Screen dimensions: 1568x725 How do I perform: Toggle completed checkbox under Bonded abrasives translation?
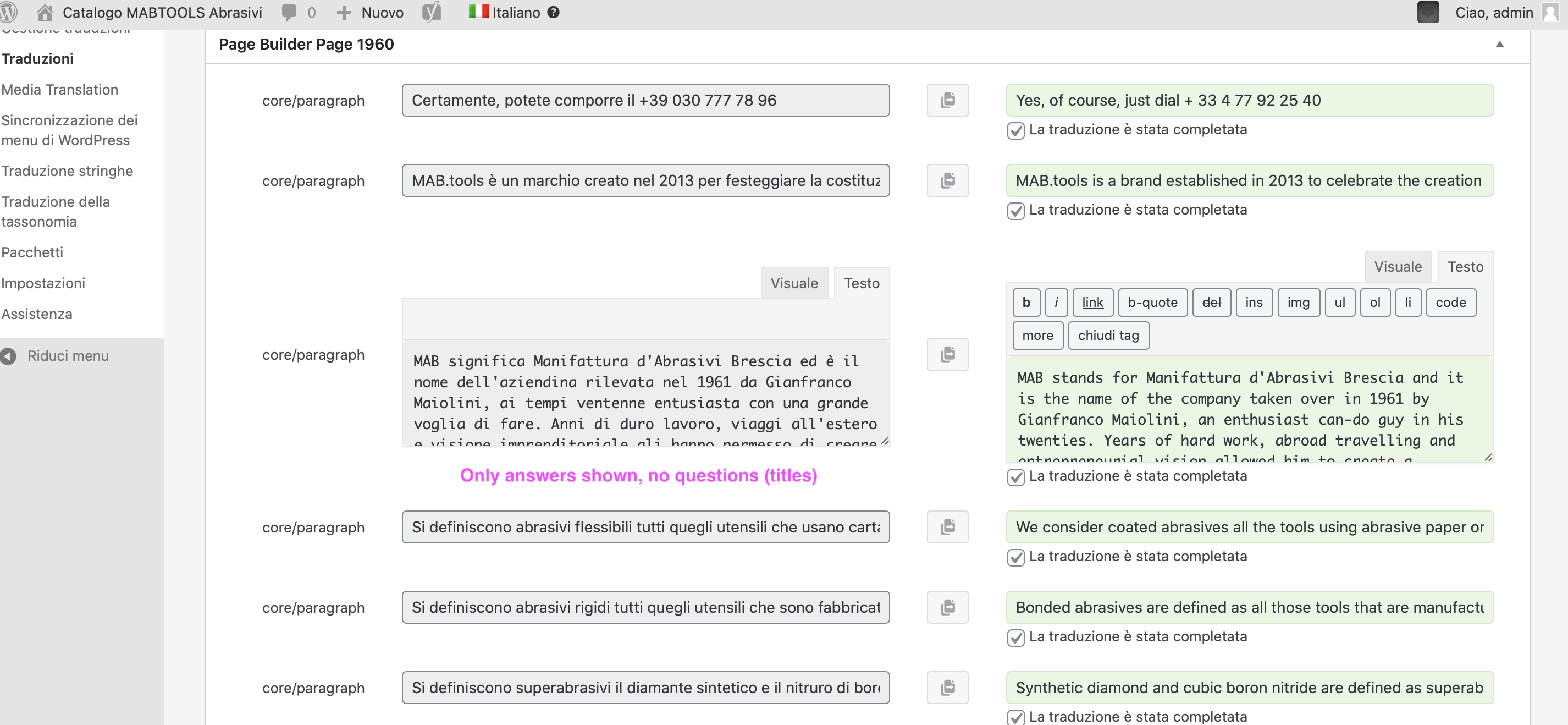pyautogui.click(x=1015, y=638)
